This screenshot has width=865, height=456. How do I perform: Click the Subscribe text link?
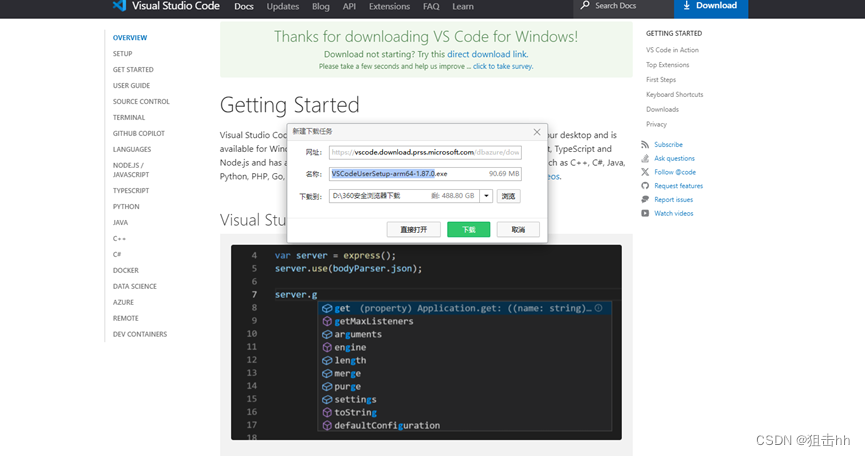tap(668, 144)
